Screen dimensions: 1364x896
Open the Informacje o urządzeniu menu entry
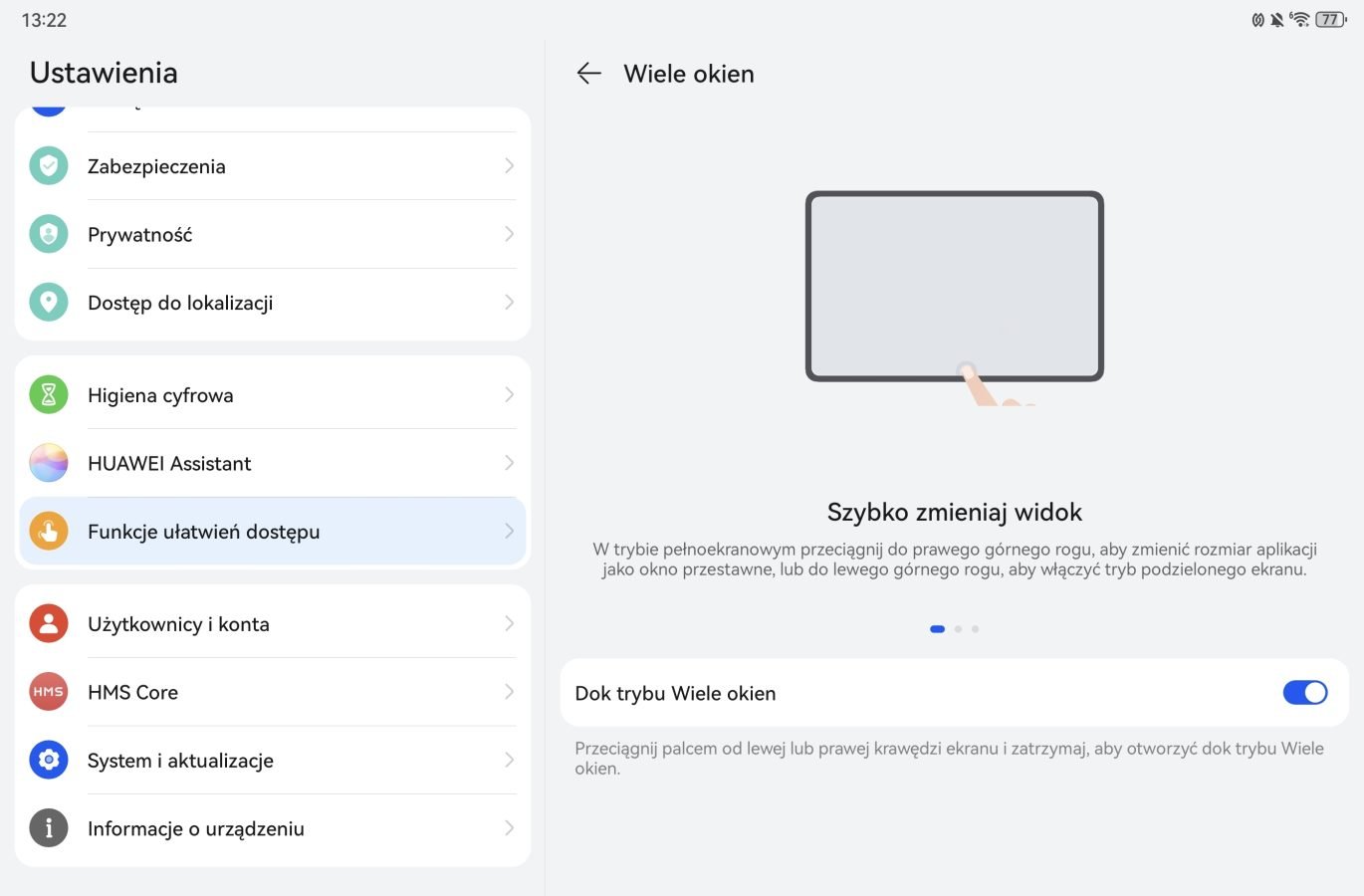pos(273,828)
